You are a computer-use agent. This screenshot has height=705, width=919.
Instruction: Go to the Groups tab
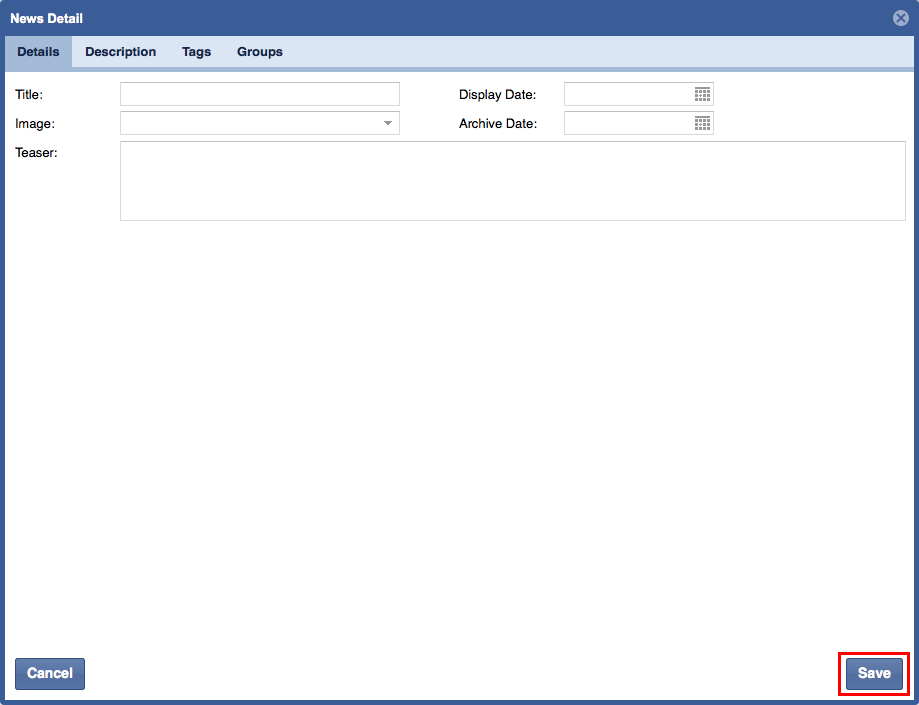click(259, 52)
